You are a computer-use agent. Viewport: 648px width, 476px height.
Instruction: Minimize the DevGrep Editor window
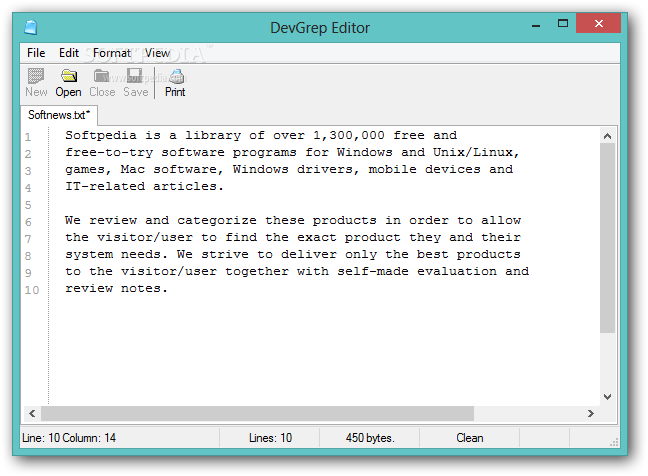tap(536, 24)
